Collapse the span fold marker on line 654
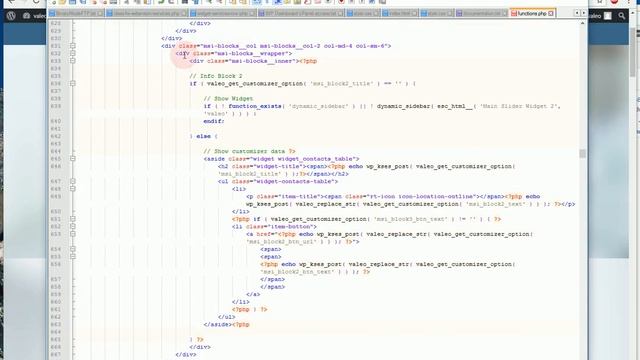 point(73,249)
